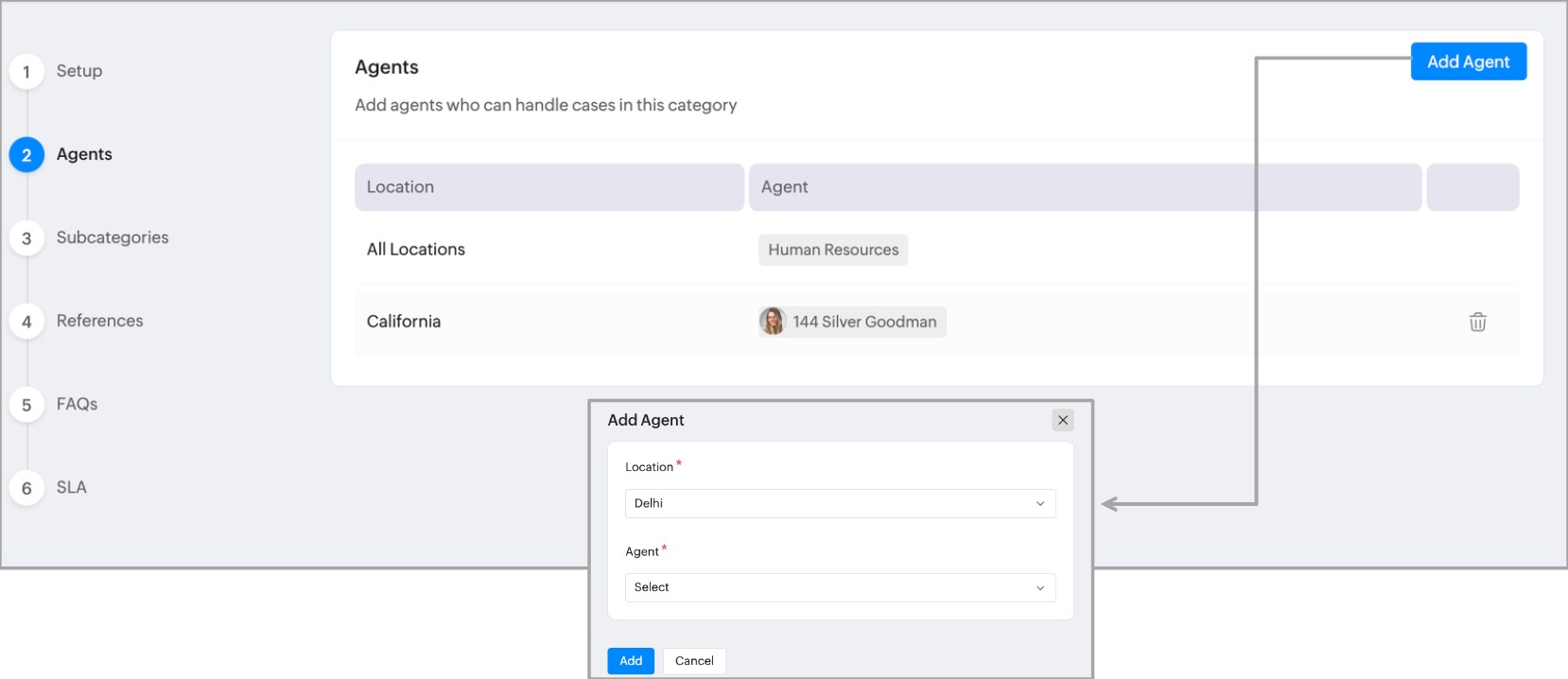This screenshot has height=679, width=1568.
Task: Go to the SLA step label
Action: tap(71, 487)
